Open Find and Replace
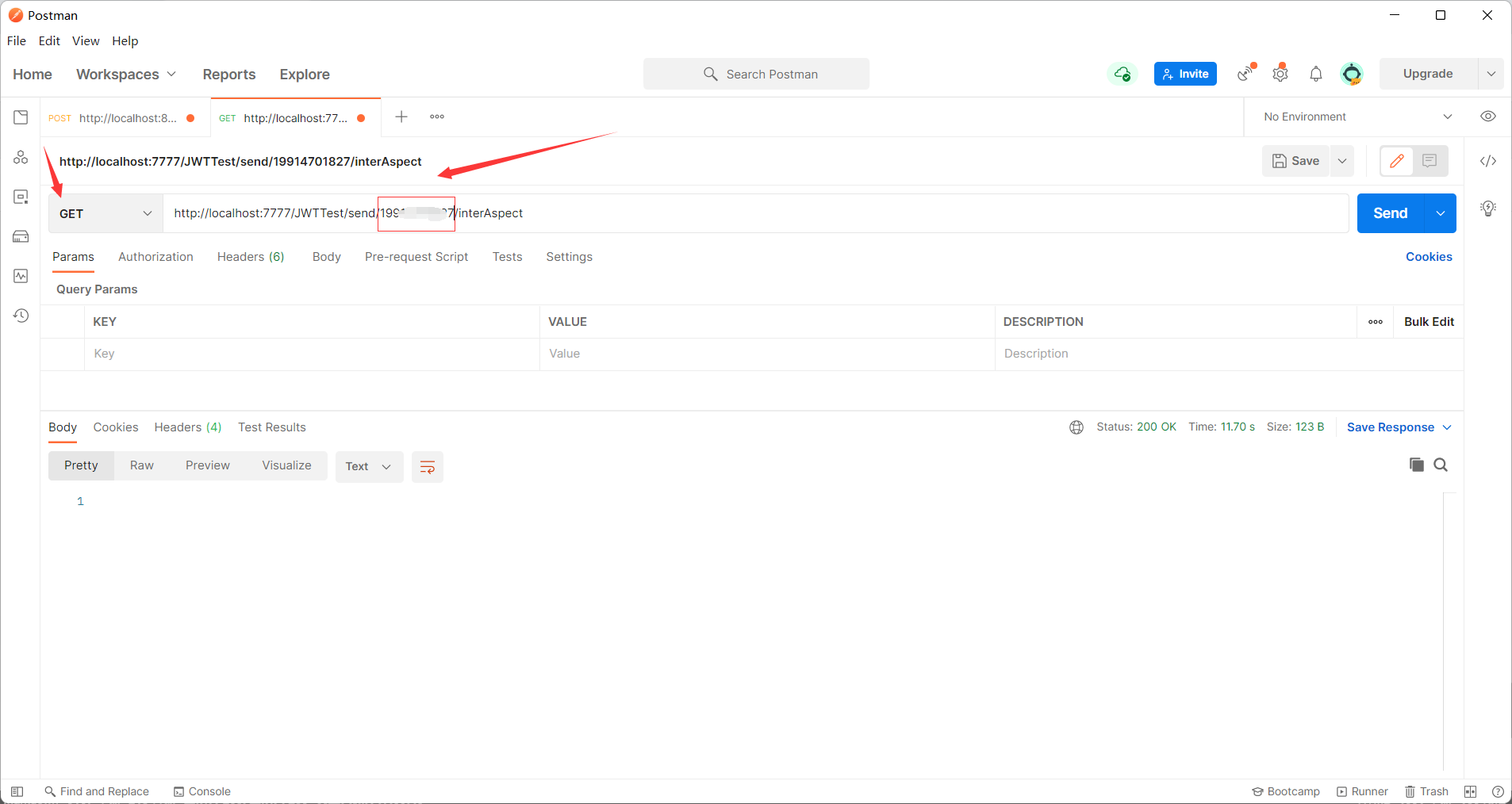1512x804 pixels. pyautogui.click(x=97, y=791)
